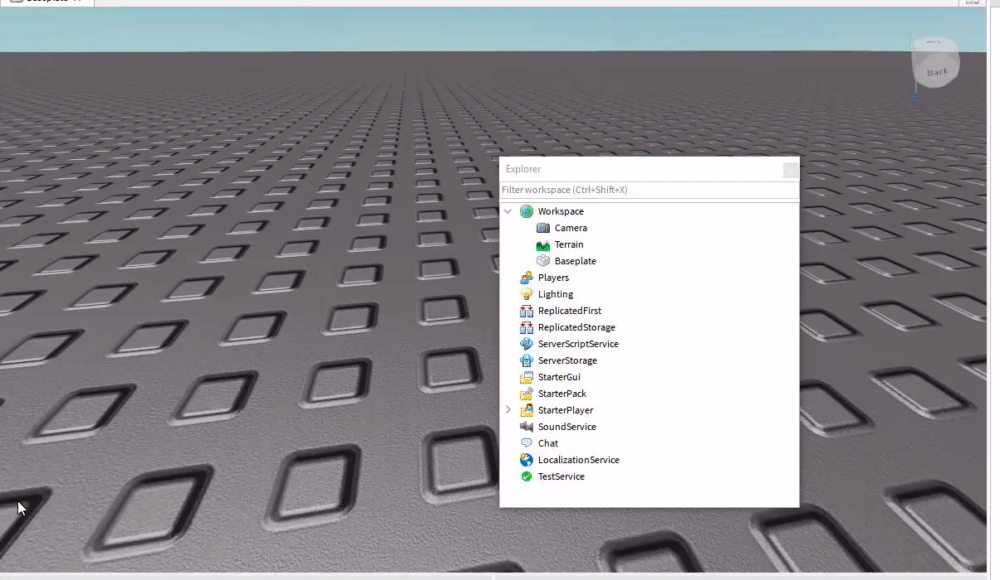Screen dimensions: 1000x580
Task: Click the SoundService speaker icon
Action: tap(526, 427)
